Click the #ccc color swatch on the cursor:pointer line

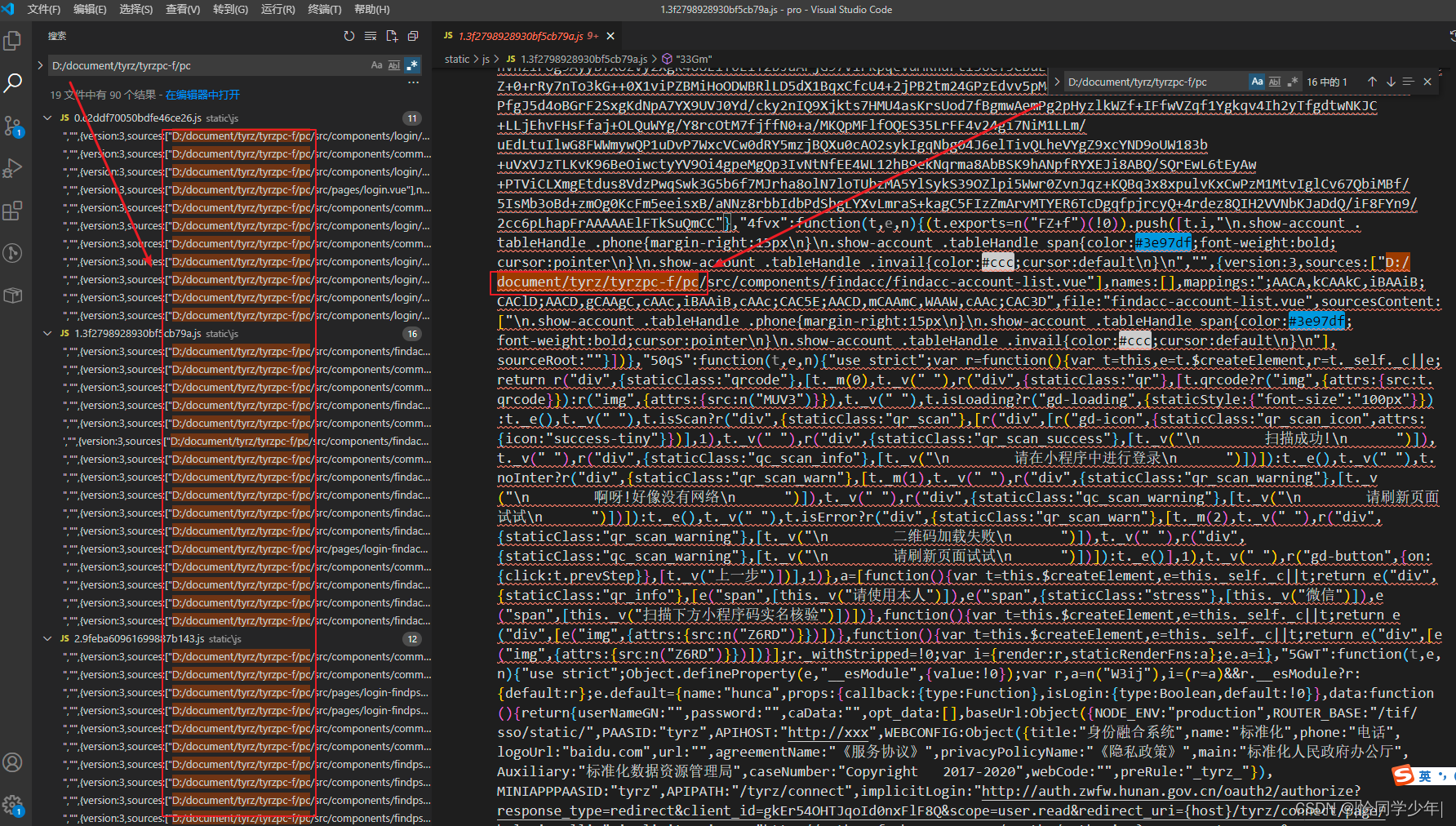pos(997,262)
